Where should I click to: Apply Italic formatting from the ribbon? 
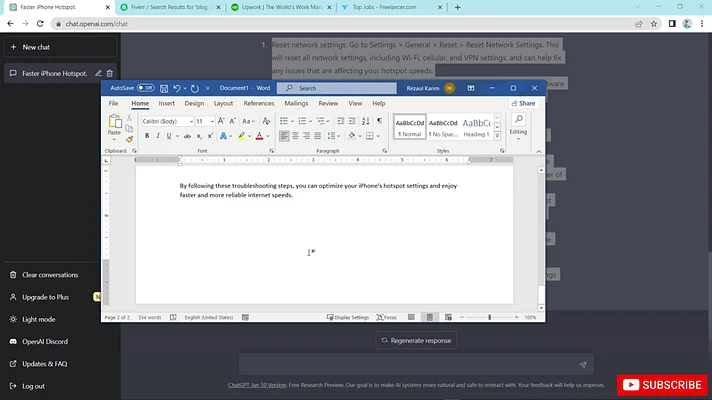(x=158, y=136)
